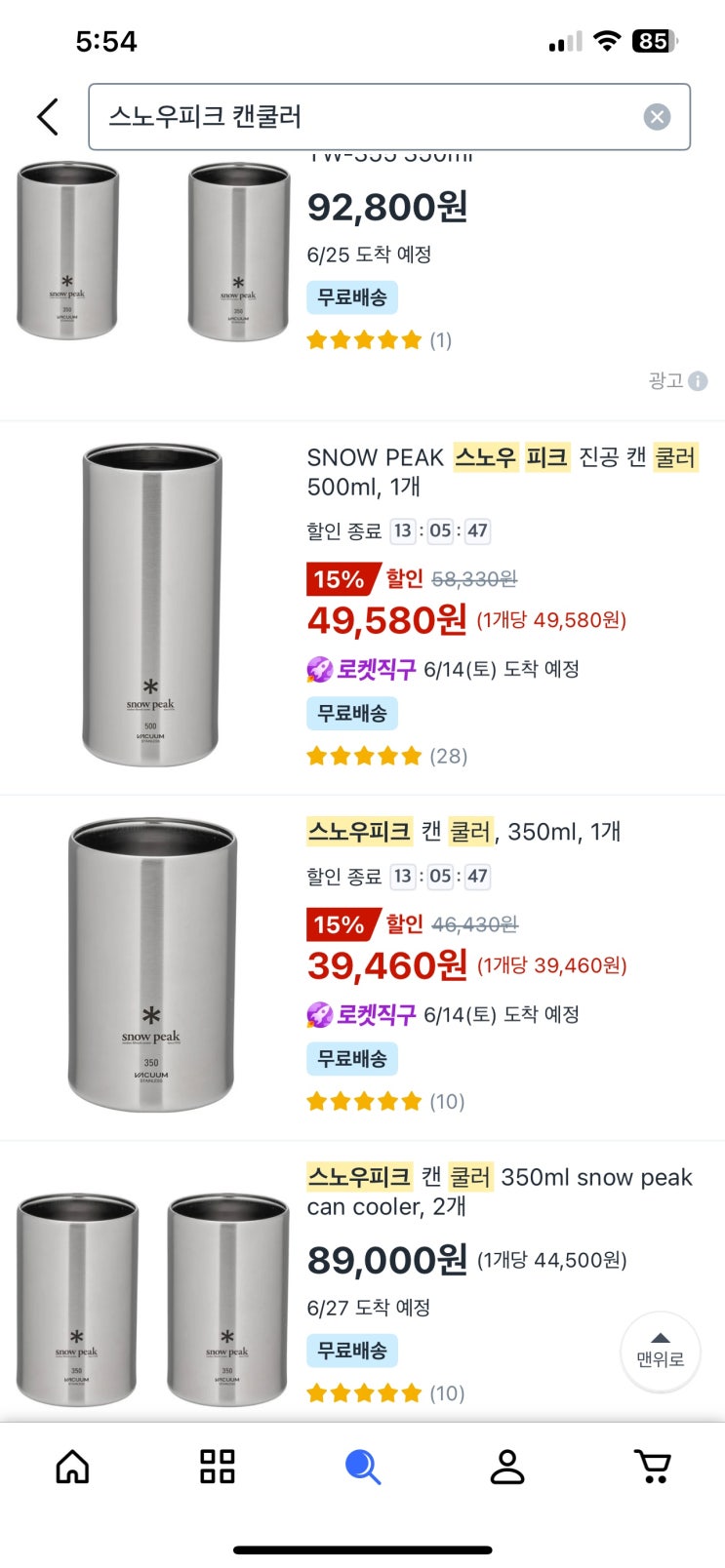
Task: Tap the back arrow icon
Action: (48, 117)
